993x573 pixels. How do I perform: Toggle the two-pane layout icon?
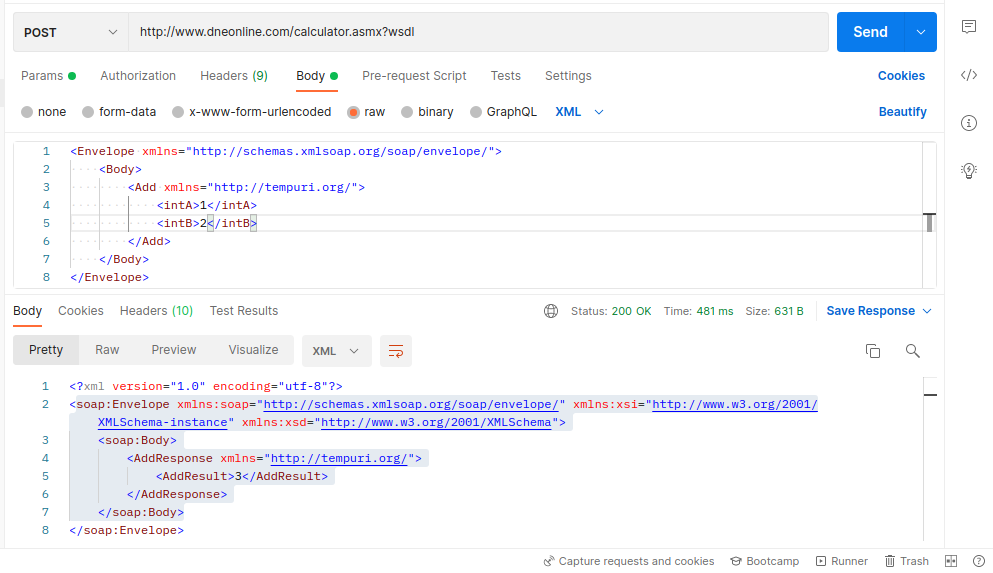(x=951, y=561)
